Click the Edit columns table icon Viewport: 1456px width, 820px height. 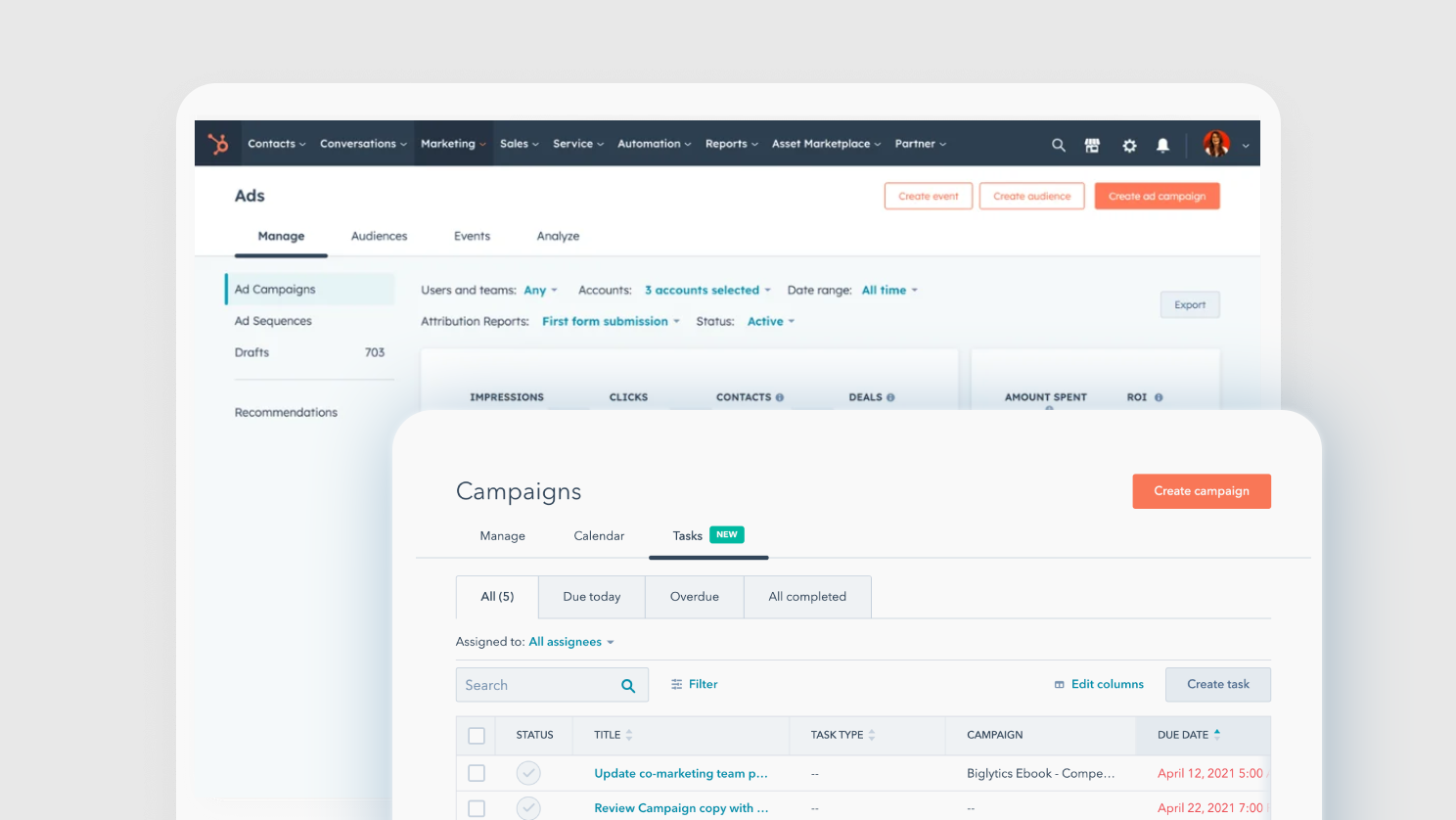click(x=1059, y=685)
